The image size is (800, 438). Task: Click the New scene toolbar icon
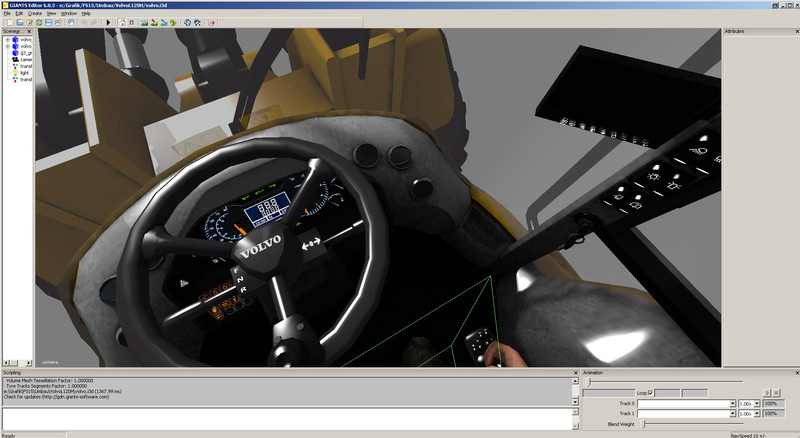(10, 22)
